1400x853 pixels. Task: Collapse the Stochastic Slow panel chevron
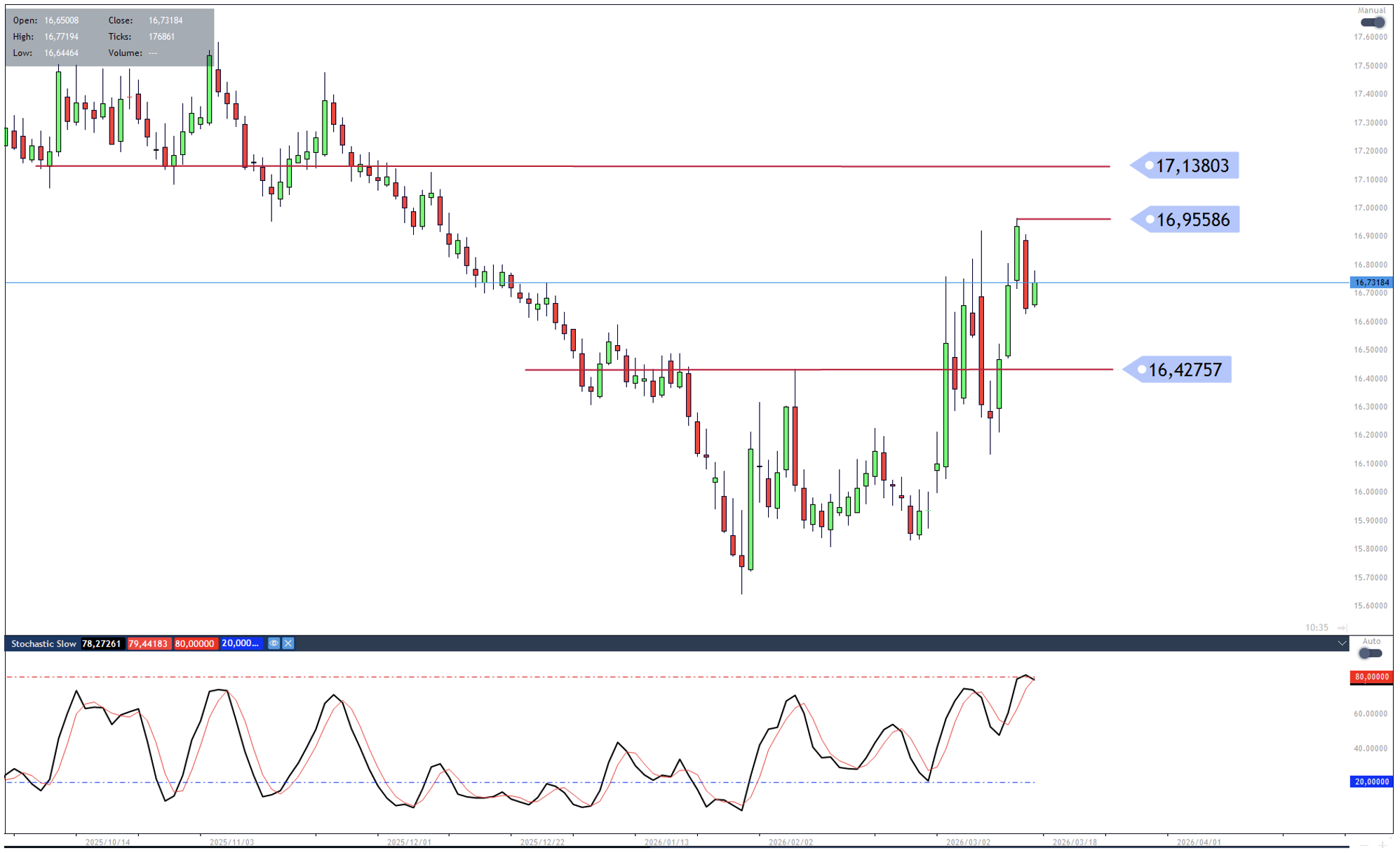[1341, 643]
